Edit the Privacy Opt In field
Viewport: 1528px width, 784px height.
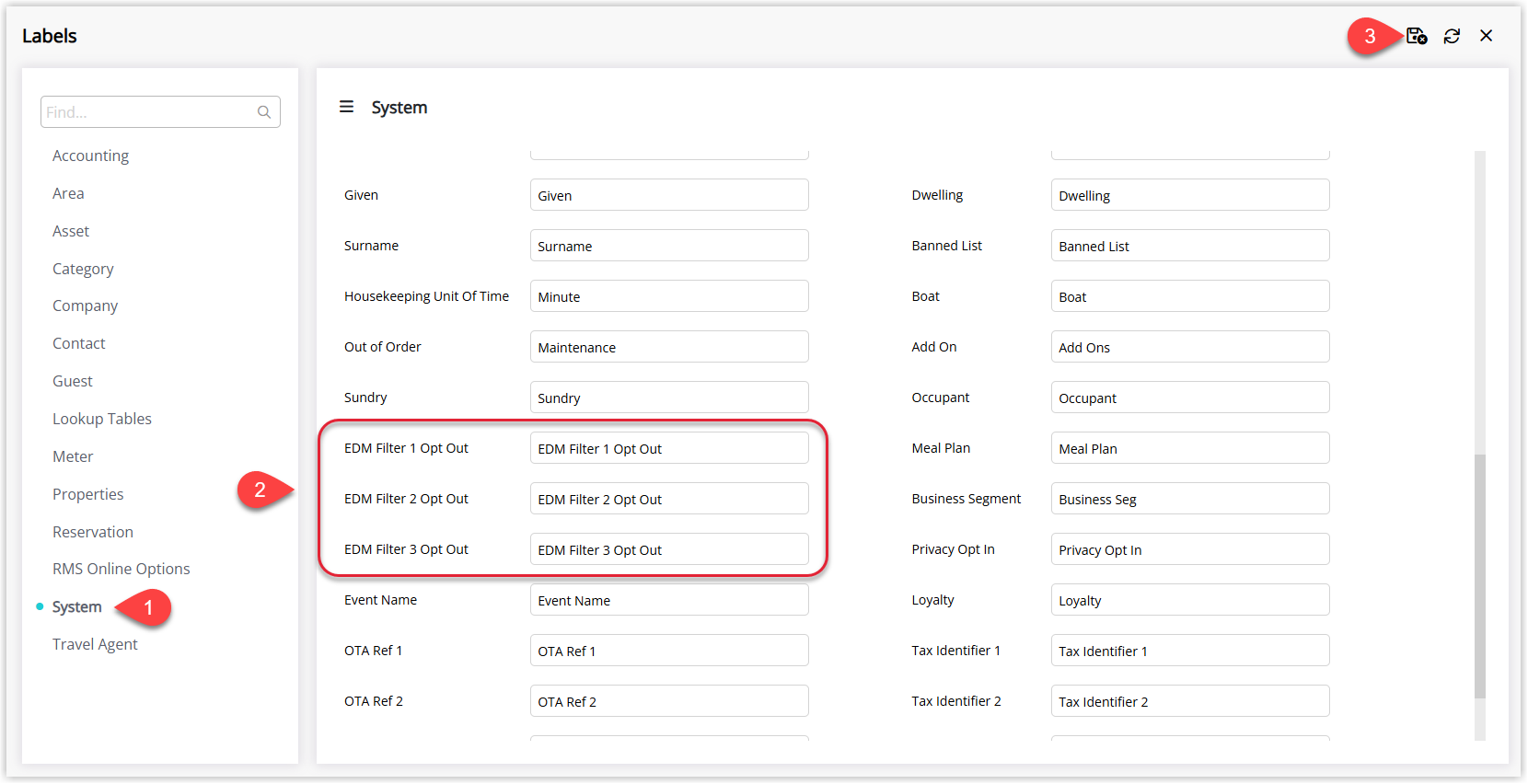pyautogui.click(x=1190, y=549)
